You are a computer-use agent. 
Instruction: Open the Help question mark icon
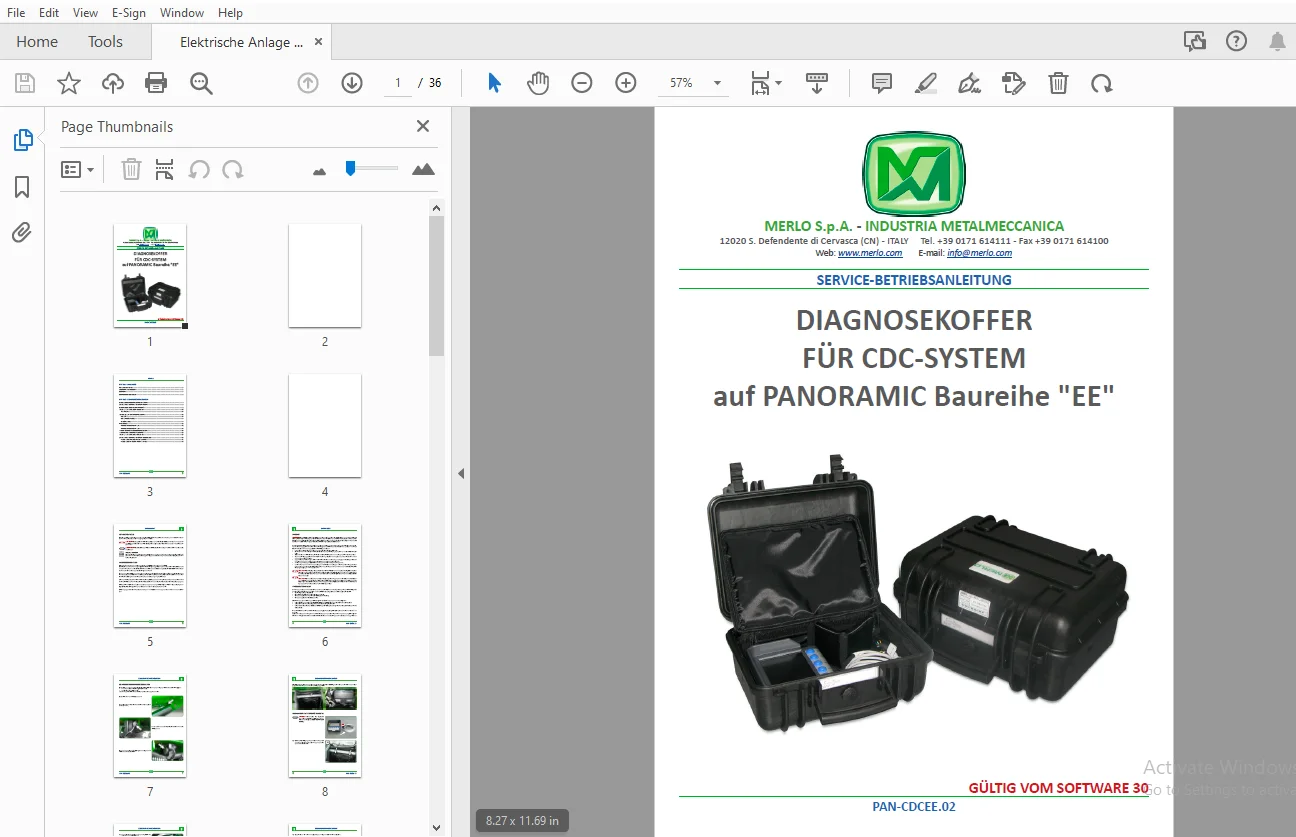click(1237, 41)
